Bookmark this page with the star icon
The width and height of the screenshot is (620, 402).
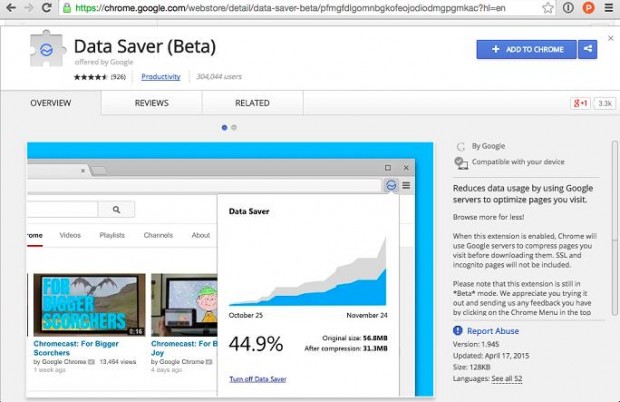tap(548, 8)
